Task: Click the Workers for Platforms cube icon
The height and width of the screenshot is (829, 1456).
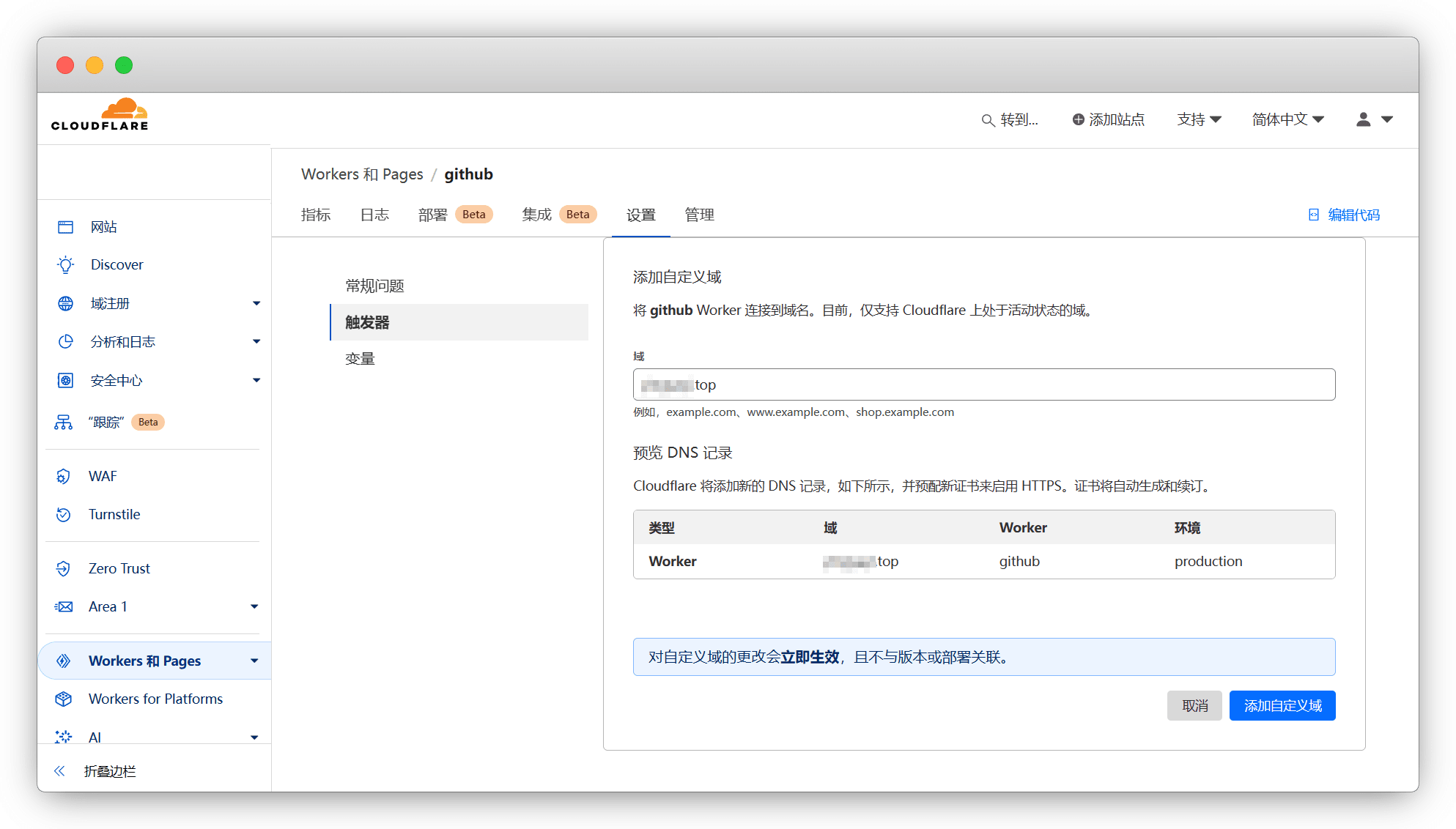Action: pos(64,699)
